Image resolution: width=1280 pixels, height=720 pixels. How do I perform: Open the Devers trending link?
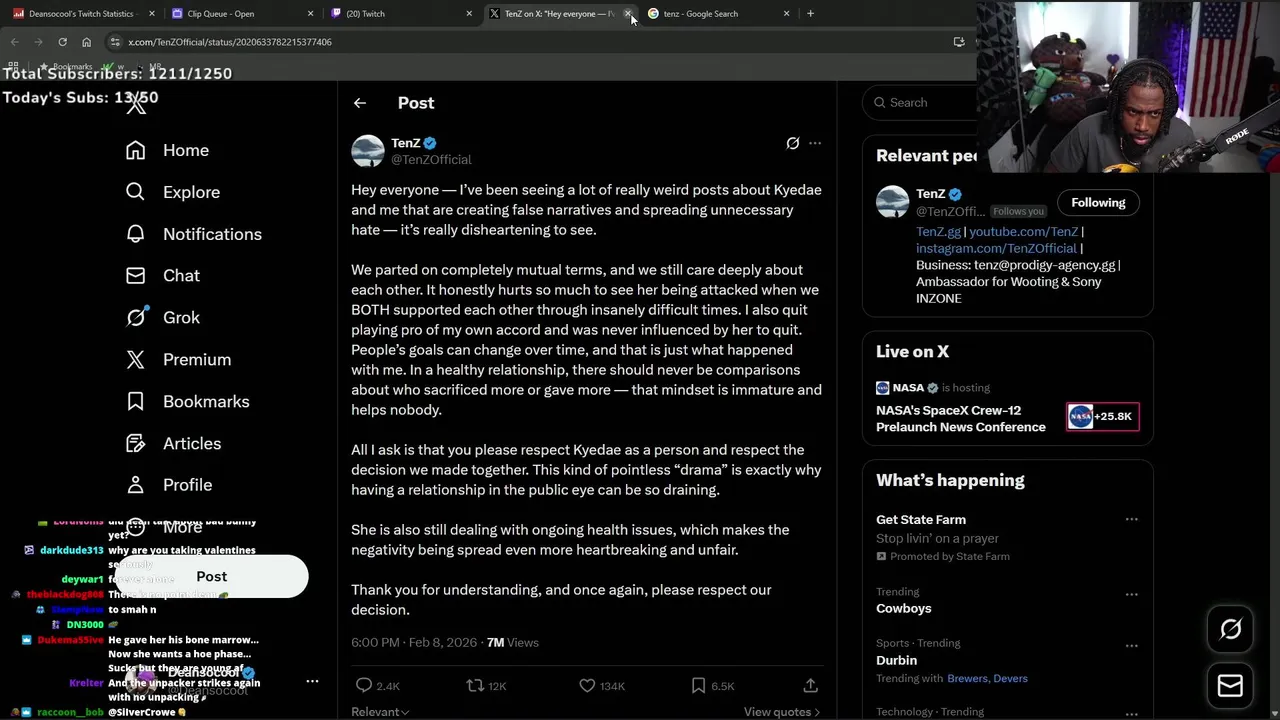point(1010,678)
